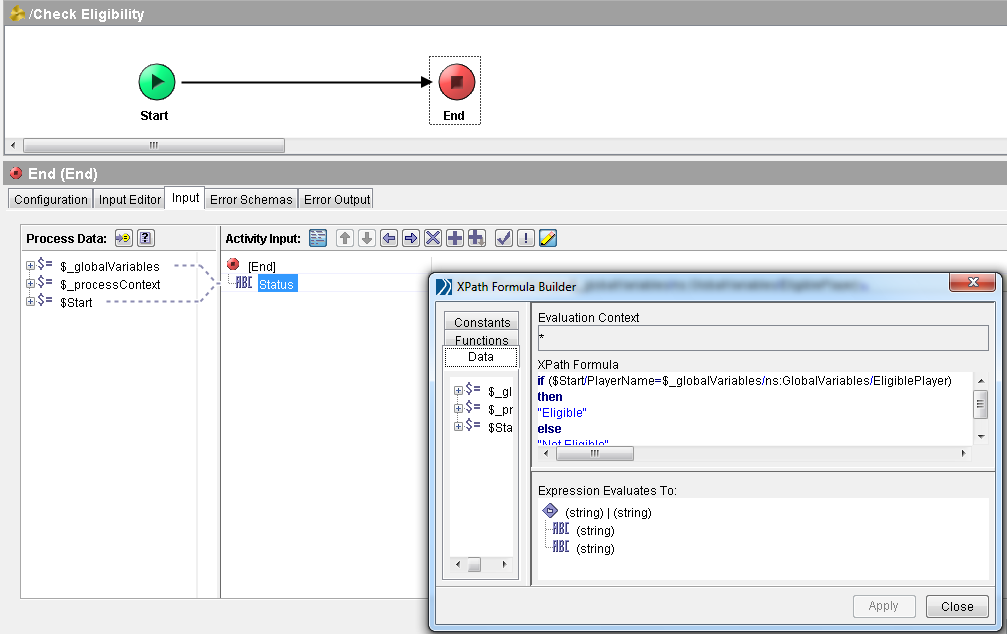This screenshot has width=1007, height=634.
Task: Click the green Start activity node
Action: pos(157,82)
